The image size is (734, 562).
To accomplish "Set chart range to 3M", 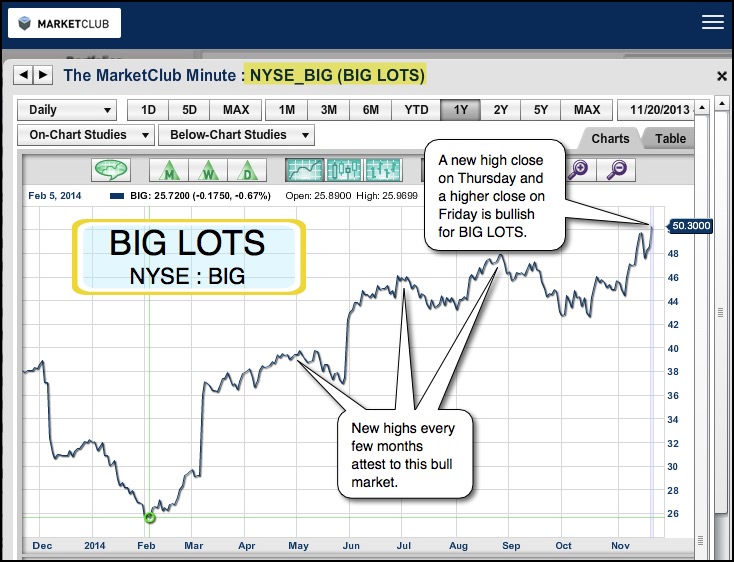I will [329, 110].
